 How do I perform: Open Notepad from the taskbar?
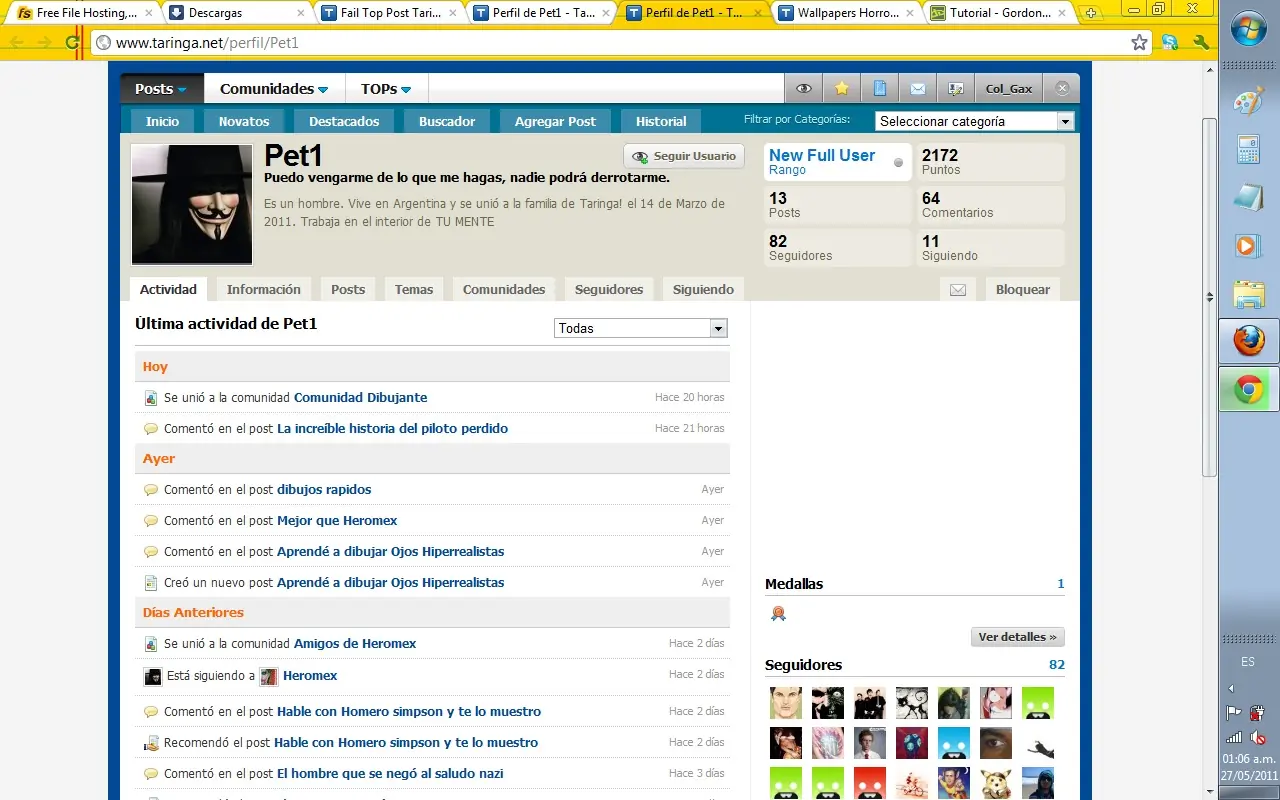point(1249,197)
